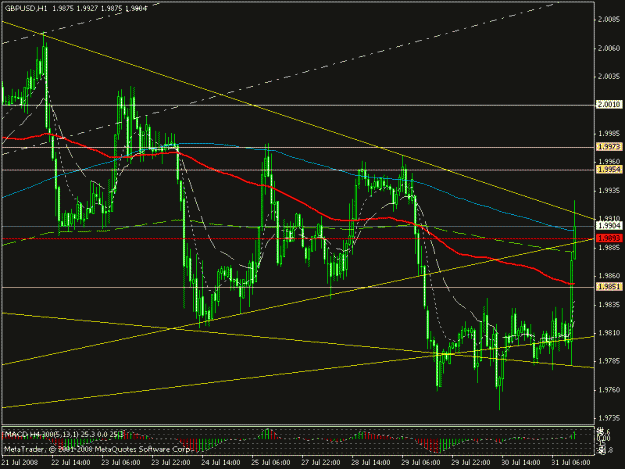This screenshot has width=625, height=469.
Task: Select the 1.9935 price axis label
Action: pyautogui.click(x=609, y=190)
